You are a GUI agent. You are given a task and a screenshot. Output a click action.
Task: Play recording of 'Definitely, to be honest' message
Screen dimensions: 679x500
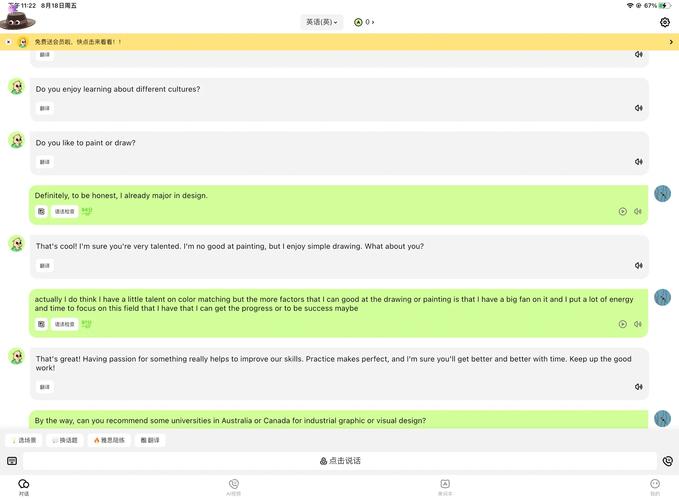coord(622,212)
